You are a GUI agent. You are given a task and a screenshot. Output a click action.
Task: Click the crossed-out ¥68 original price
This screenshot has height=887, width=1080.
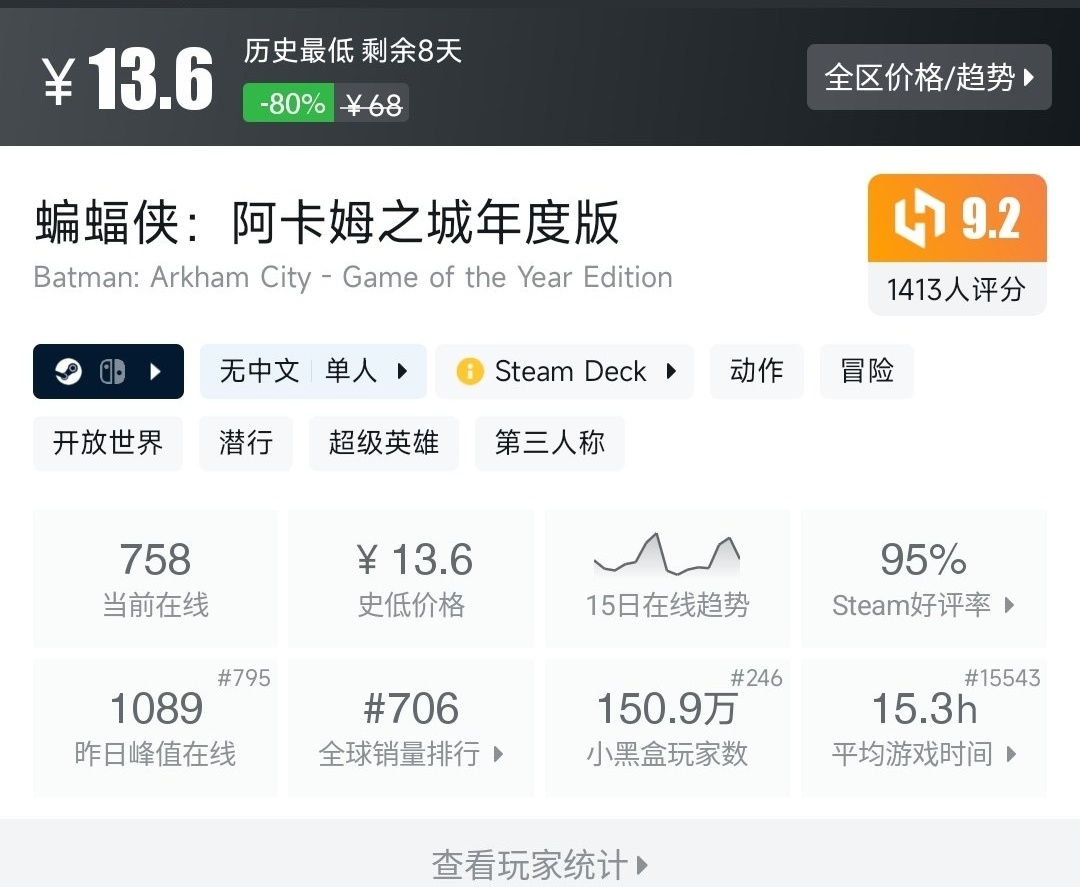pyautogui.click(x=372, y=104)
